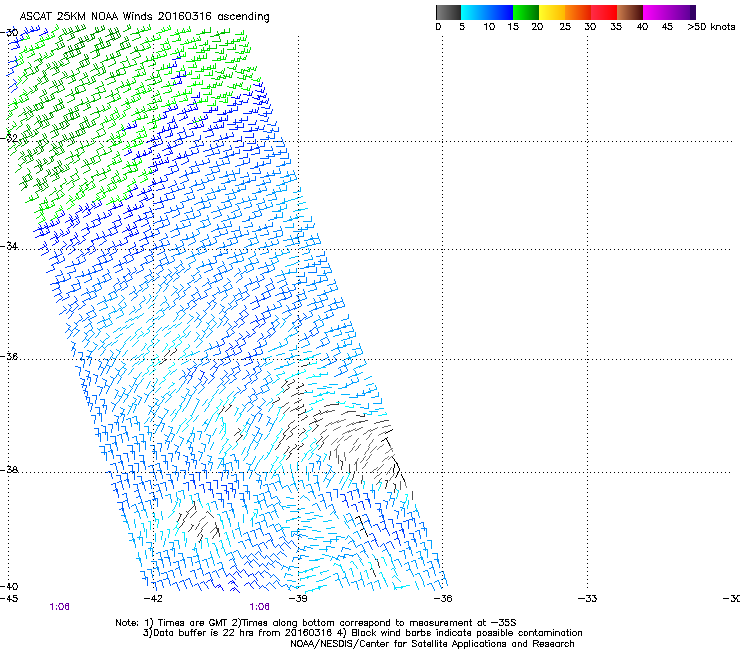Click the -33 longitude axis label
Image resolution: width=740 pixels, height=650 pixels.
[587, 599]
